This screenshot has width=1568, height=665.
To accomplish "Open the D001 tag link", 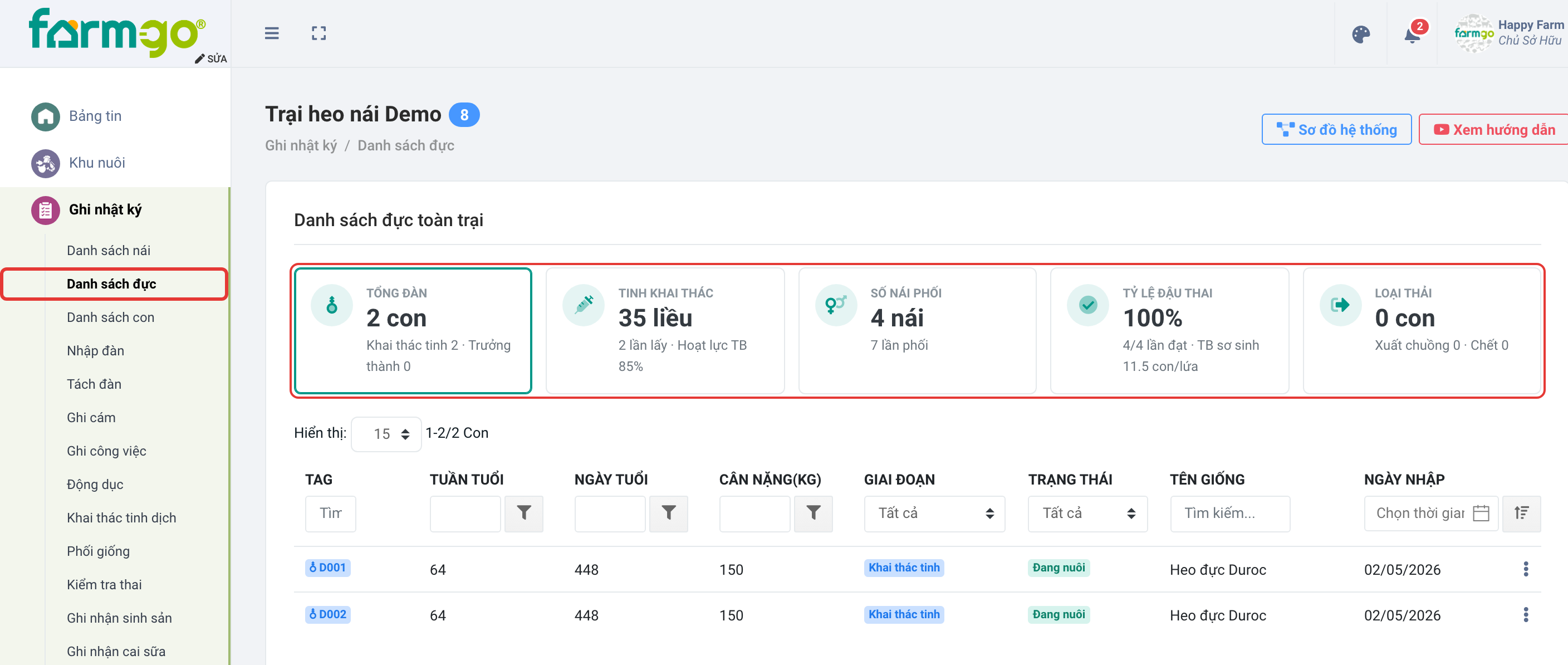I will tap(327, 568).
